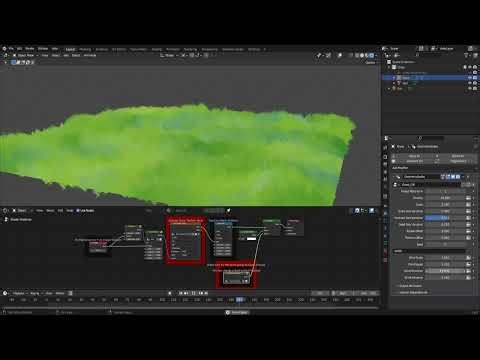
Task: Open the 3D viewport editor type menu
Action: pos(6,55)
